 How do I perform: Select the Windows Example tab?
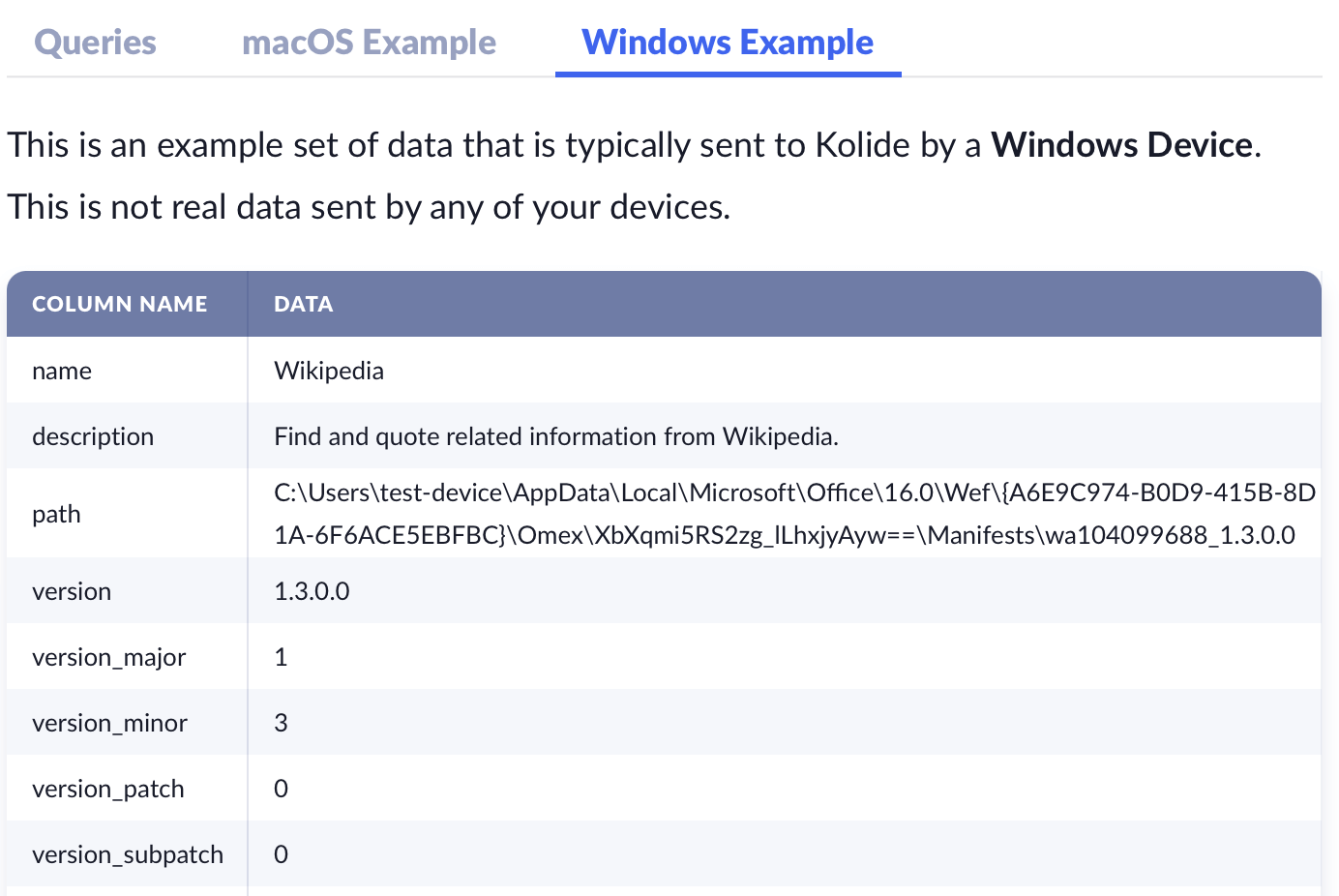coord(728,43)
